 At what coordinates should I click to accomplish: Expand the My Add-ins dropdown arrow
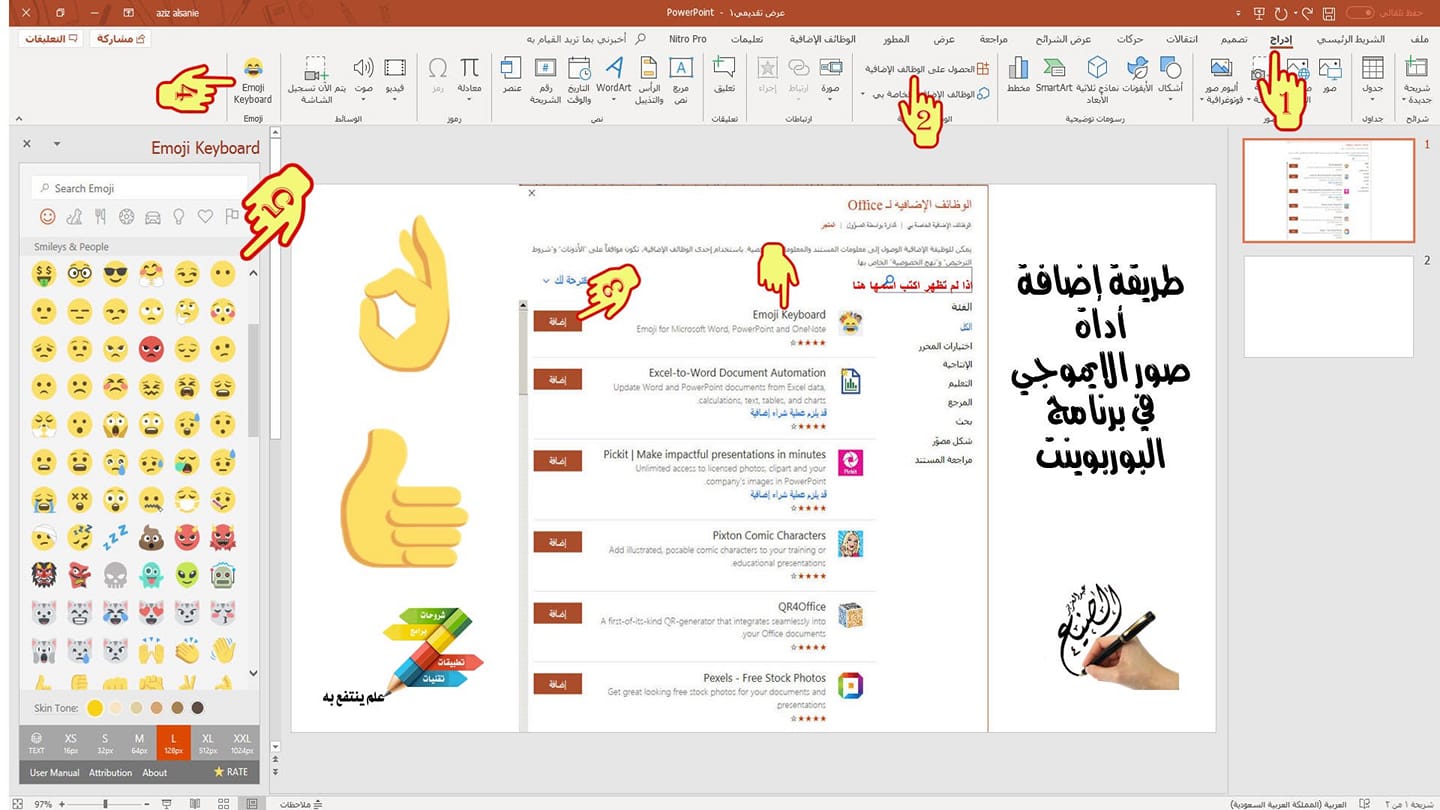pyautogui.click(x=862, y=94)
